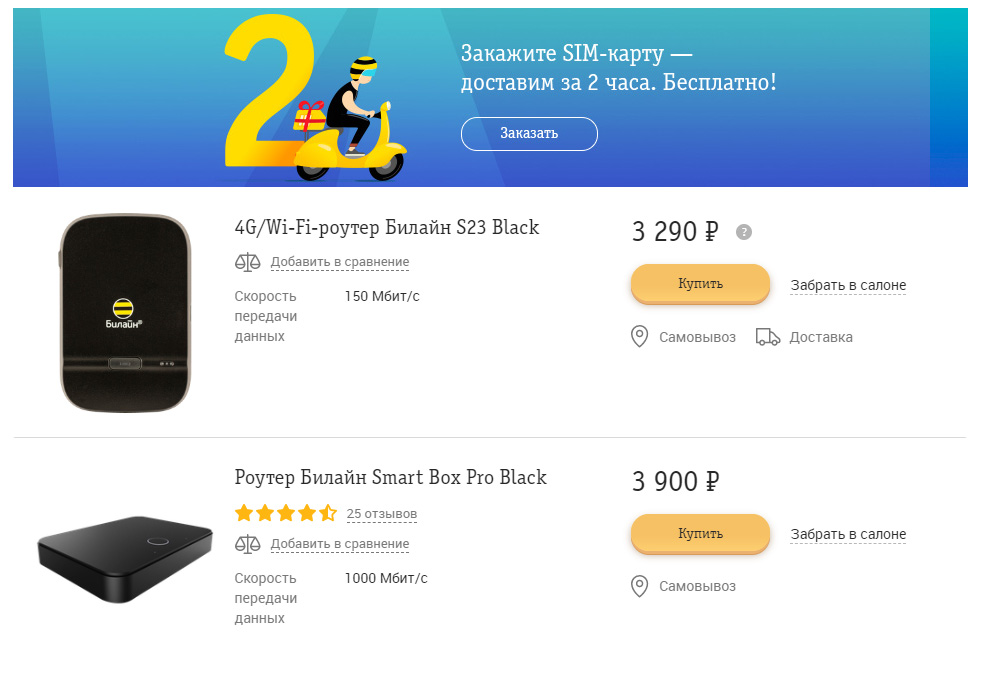Screen dimensions: 984x678
Task: Buy the 4G/Wi-Fi router Билайн S23 Black
Action: [x=700, y=284]
